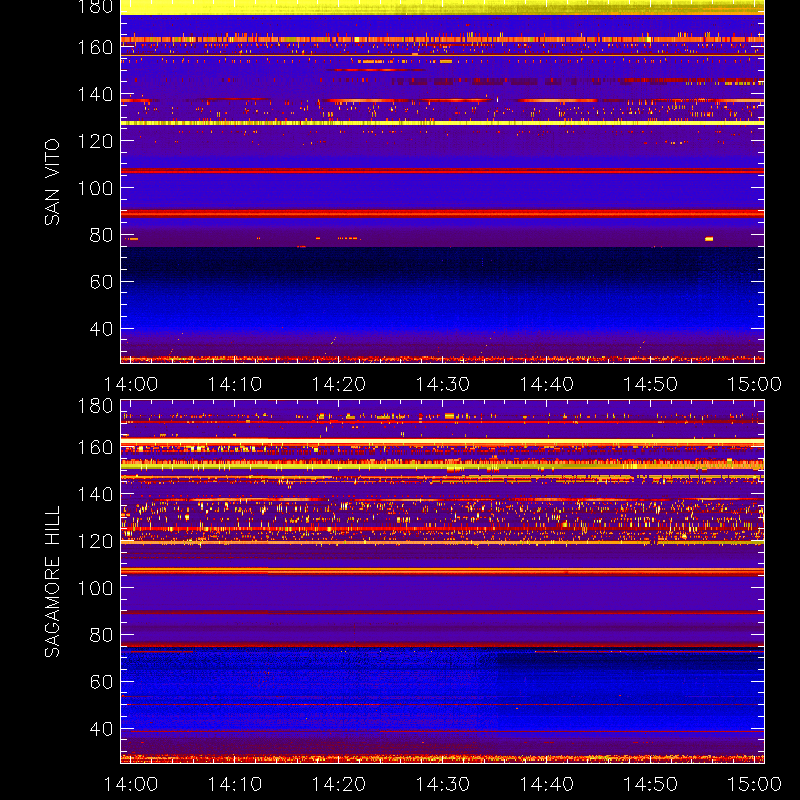Click the 120 frequency label on Sagamore Hill plot

95,541
